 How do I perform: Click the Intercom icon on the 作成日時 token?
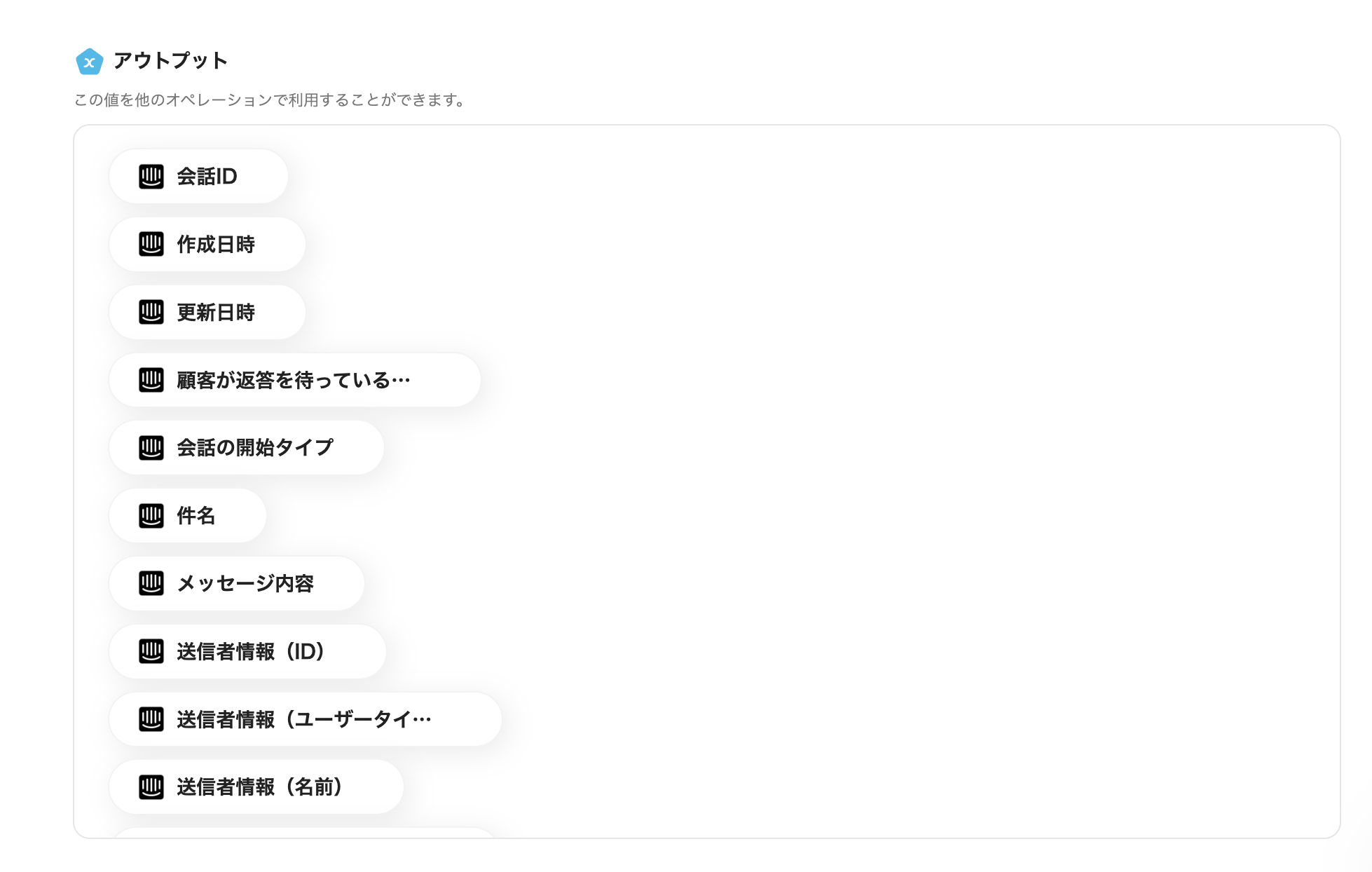click(x=150, y=245)
